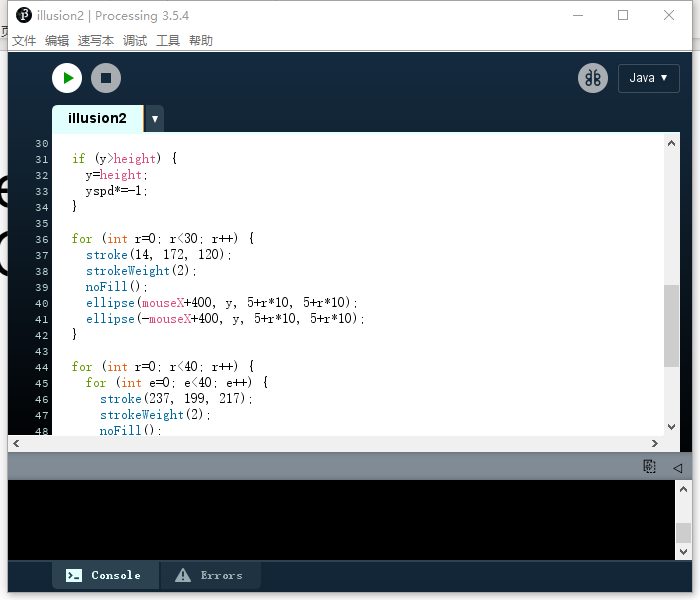Minimize the Processing window
This screenshot has width=700, height=600.
click(578, 15)
